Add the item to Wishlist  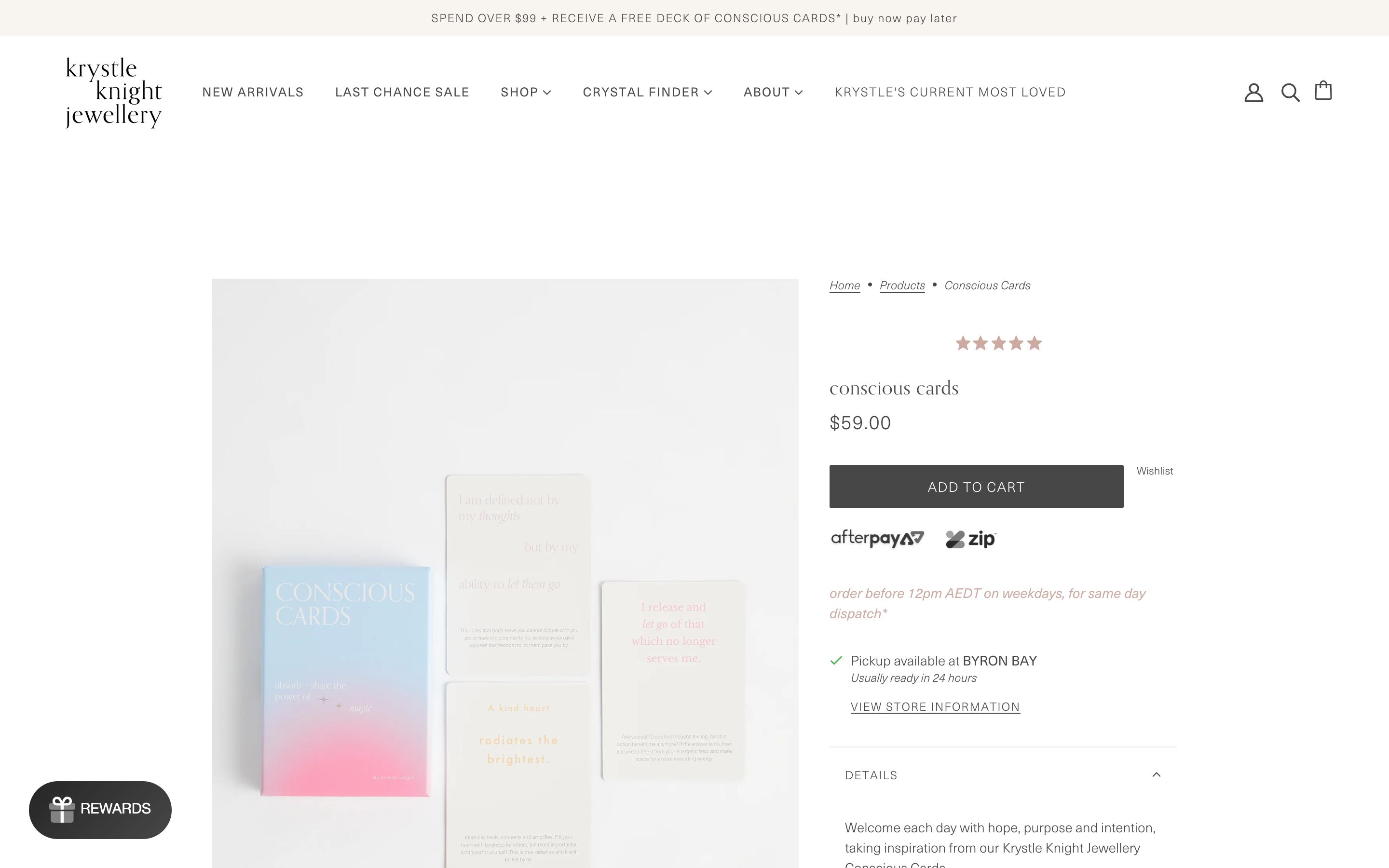point(1155,471)
